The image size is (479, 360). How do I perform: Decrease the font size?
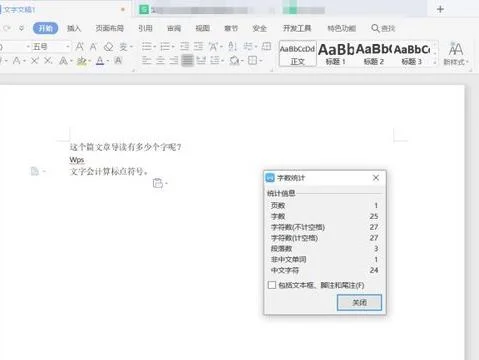93,47
